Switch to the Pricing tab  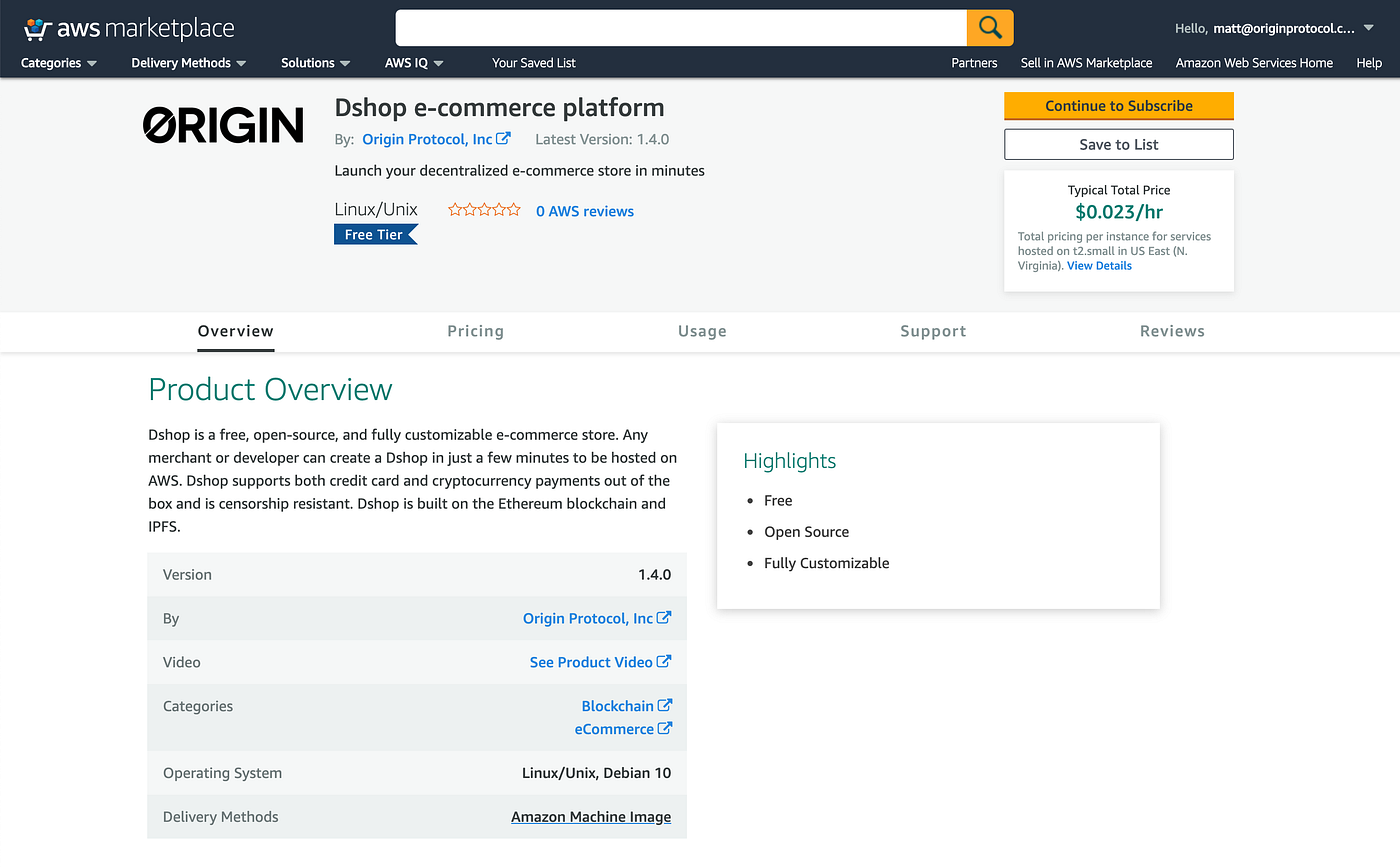[475, 331]
